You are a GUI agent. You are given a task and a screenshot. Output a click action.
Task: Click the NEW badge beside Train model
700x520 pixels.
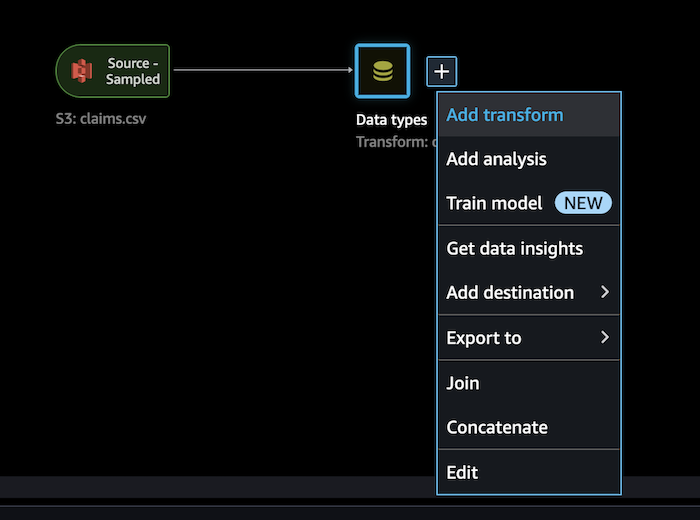(x=583, y=203)
